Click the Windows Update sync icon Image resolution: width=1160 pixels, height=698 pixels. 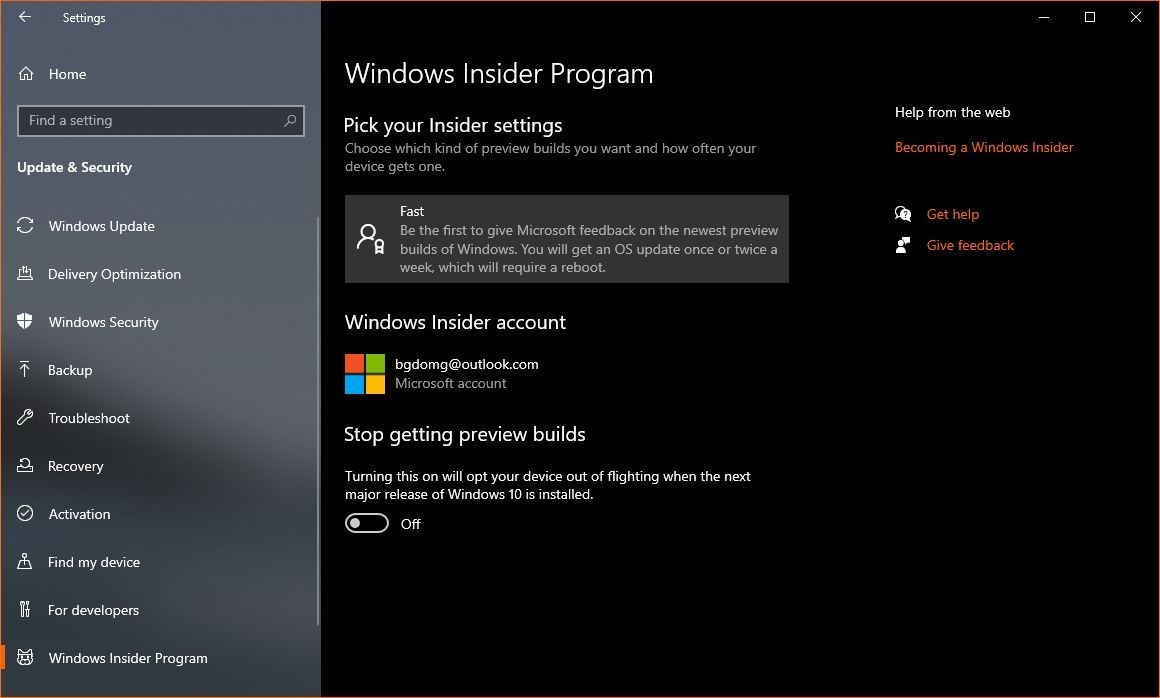coord(25,226)
